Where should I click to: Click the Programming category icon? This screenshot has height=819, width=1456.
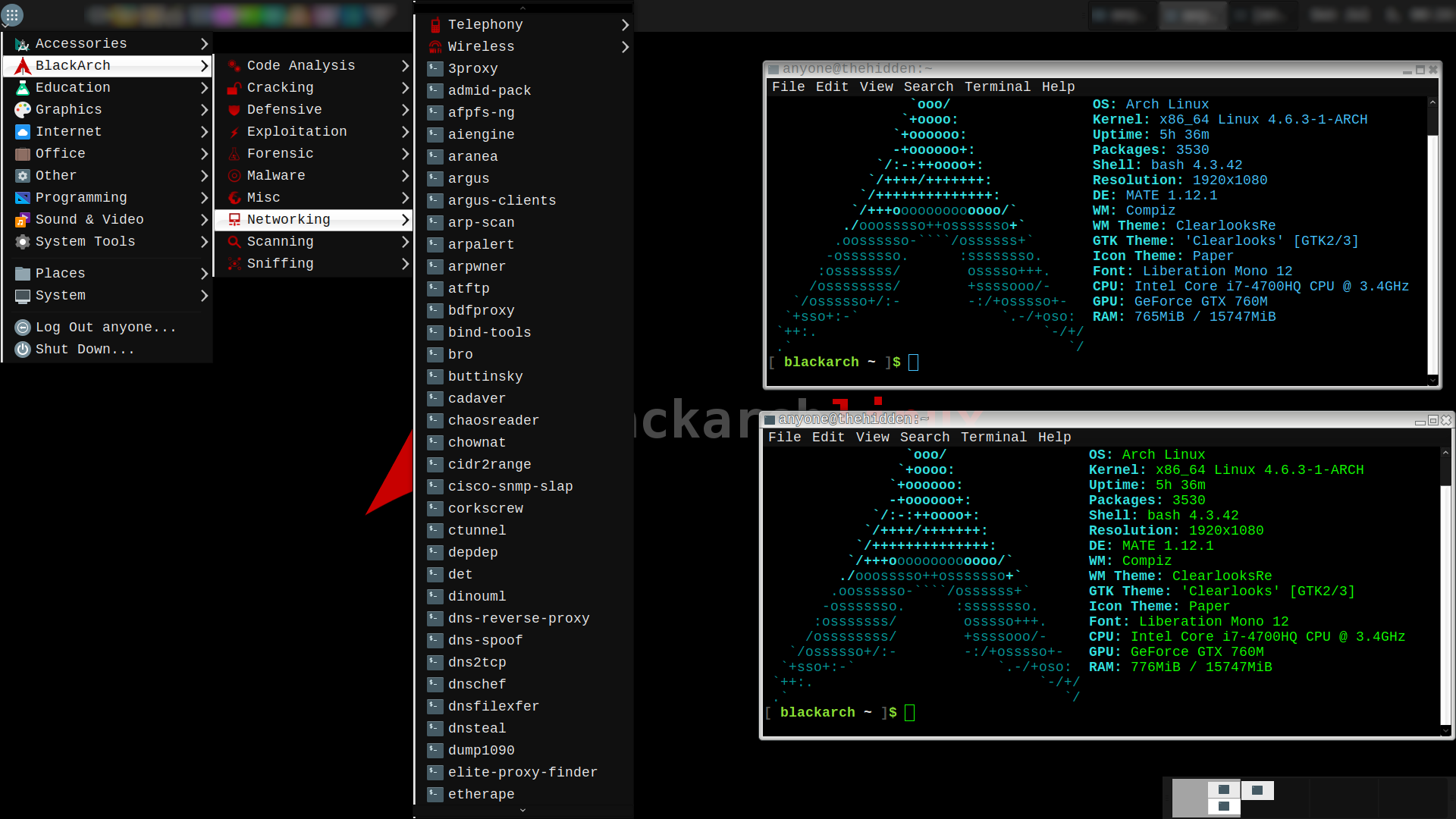point(23,198)
